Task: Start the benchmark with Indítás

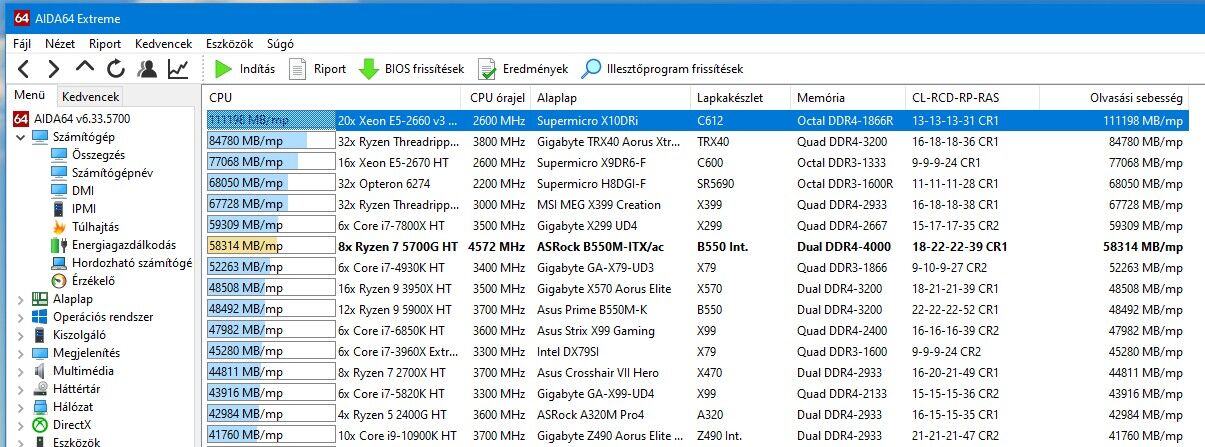Action: coord(246,69)
